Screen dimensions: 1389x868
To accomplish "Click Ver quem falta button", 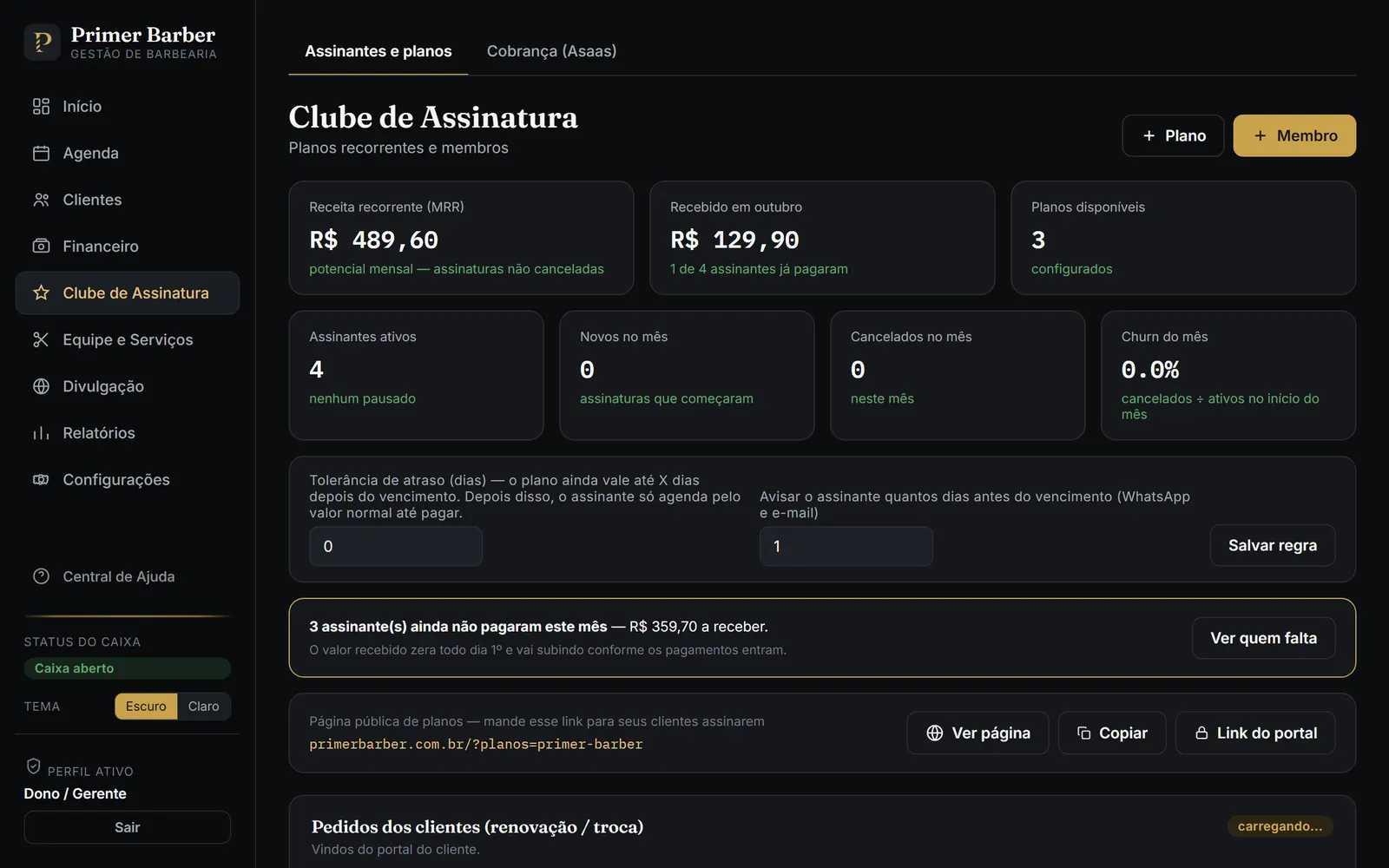I will (1264, 638).
